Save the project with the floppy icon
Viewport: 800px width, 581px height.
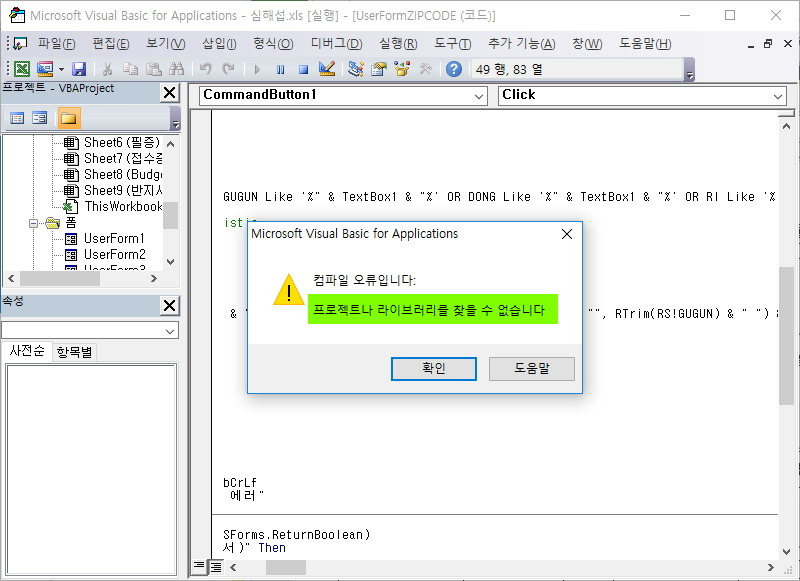point(79,69)
